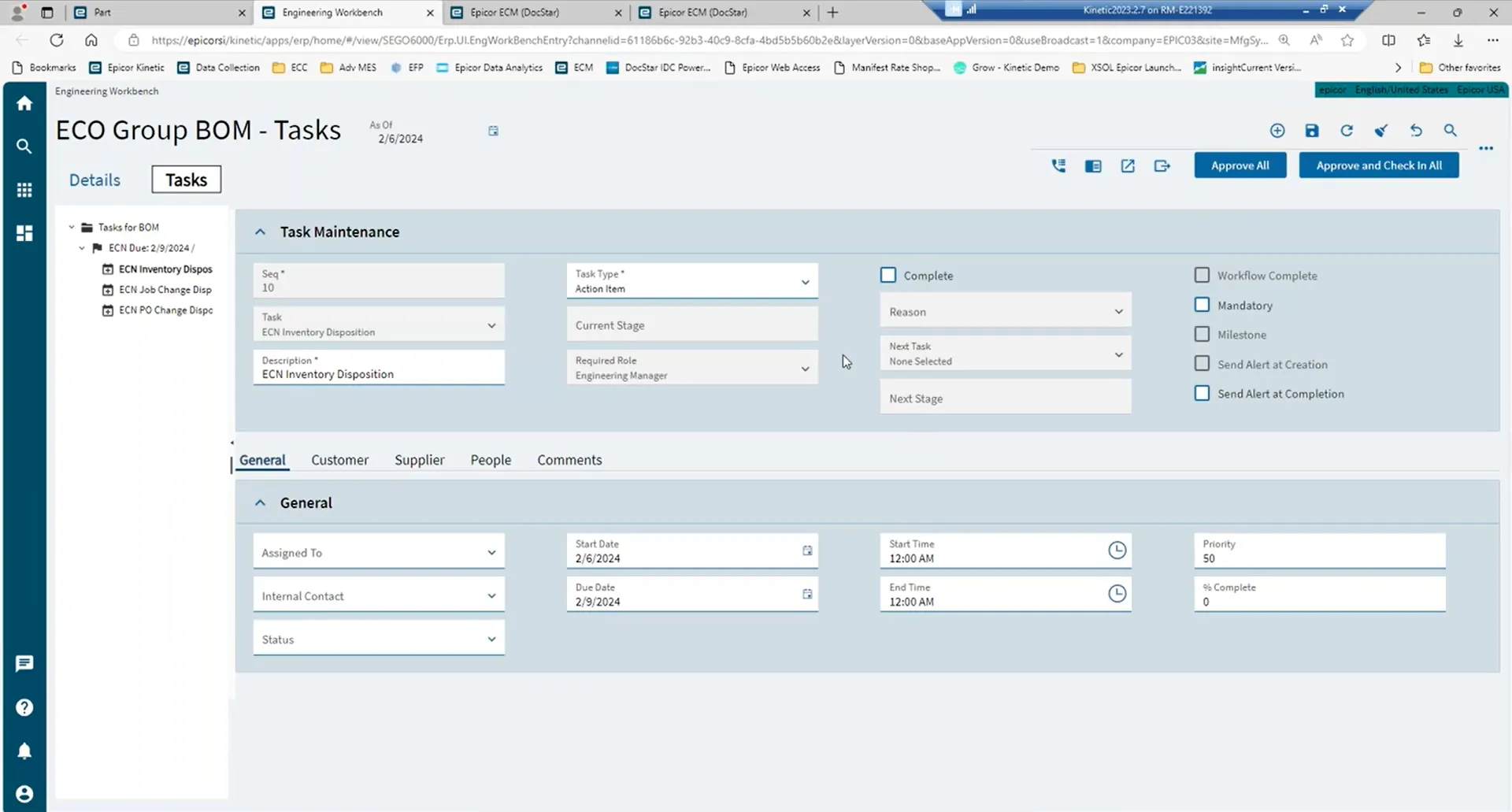Open notifications bell in sidebar
Image resolution: width=1512 pixels, height=812 pixels.
point(24,751)
